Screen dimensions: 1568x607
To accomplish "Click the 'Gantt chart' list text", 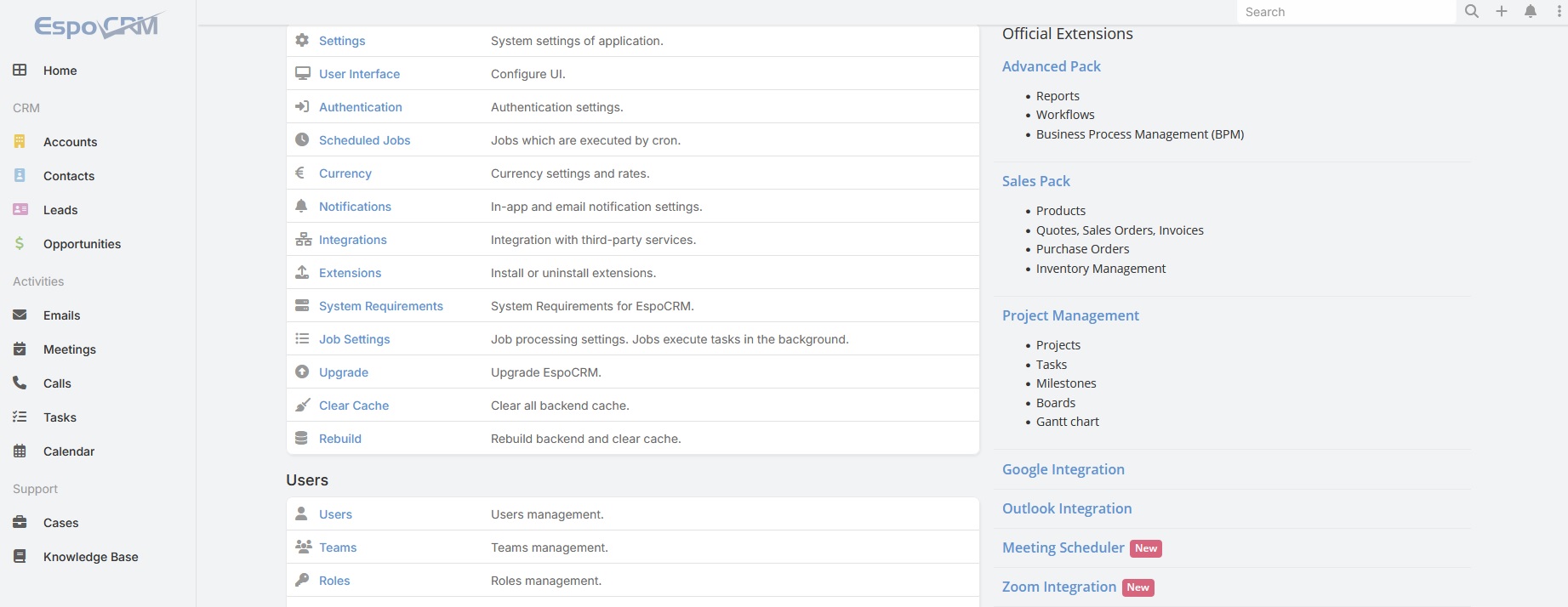I will tap(1068, 422).
